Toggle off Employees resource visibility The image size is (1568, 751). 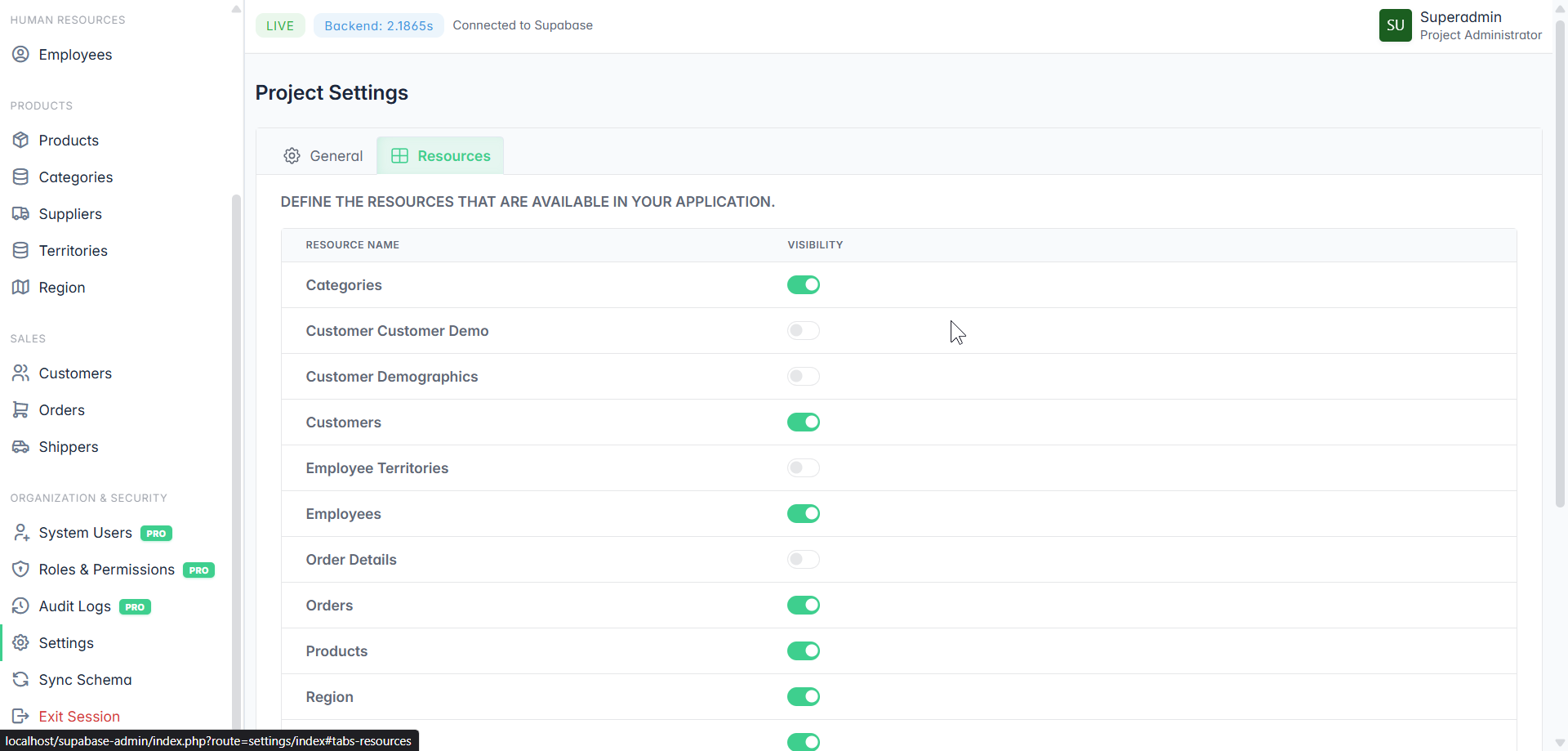pyautogui.click(x=803, y=513)
